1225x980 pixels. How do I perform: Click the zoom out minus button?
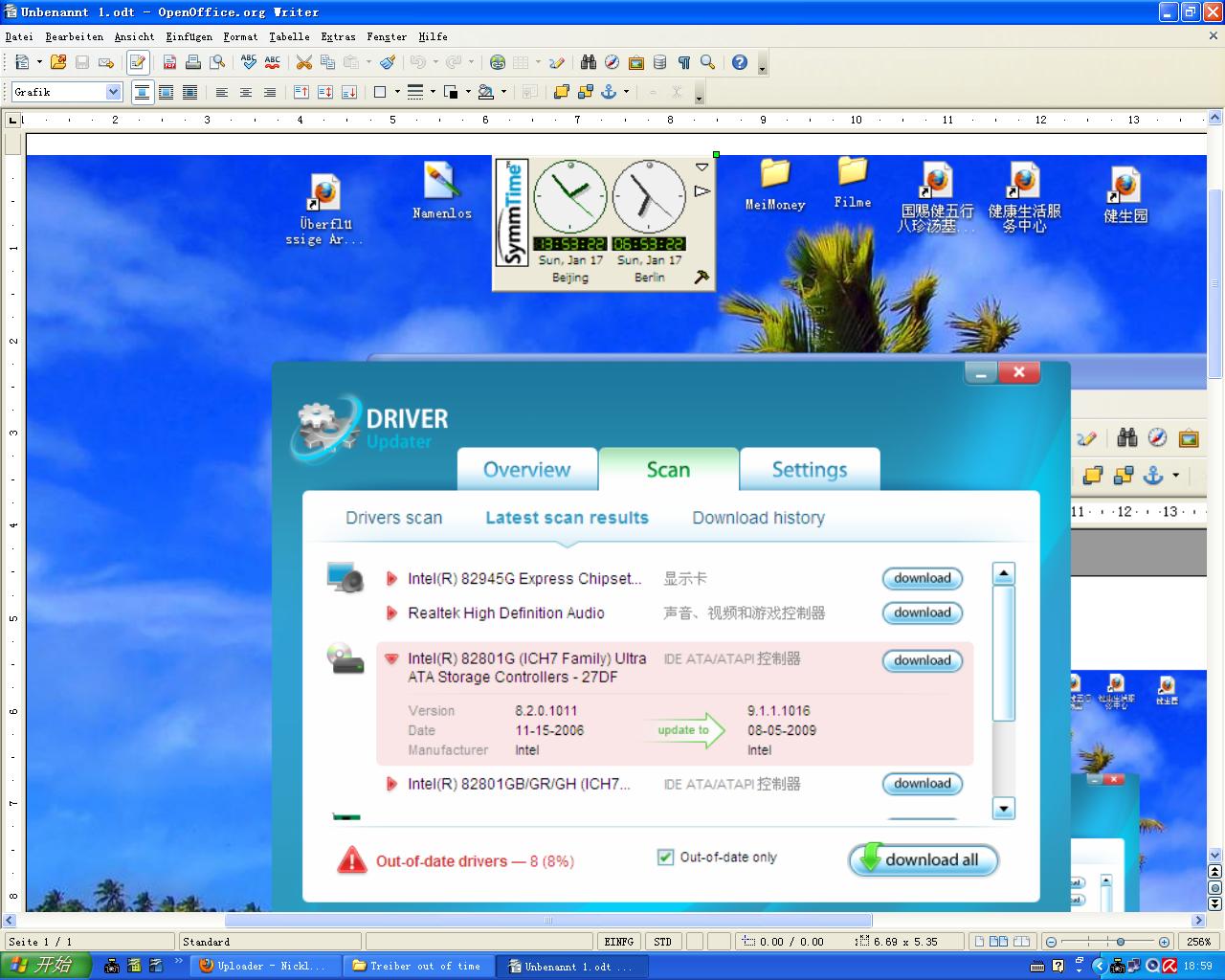click(1051, 942)
